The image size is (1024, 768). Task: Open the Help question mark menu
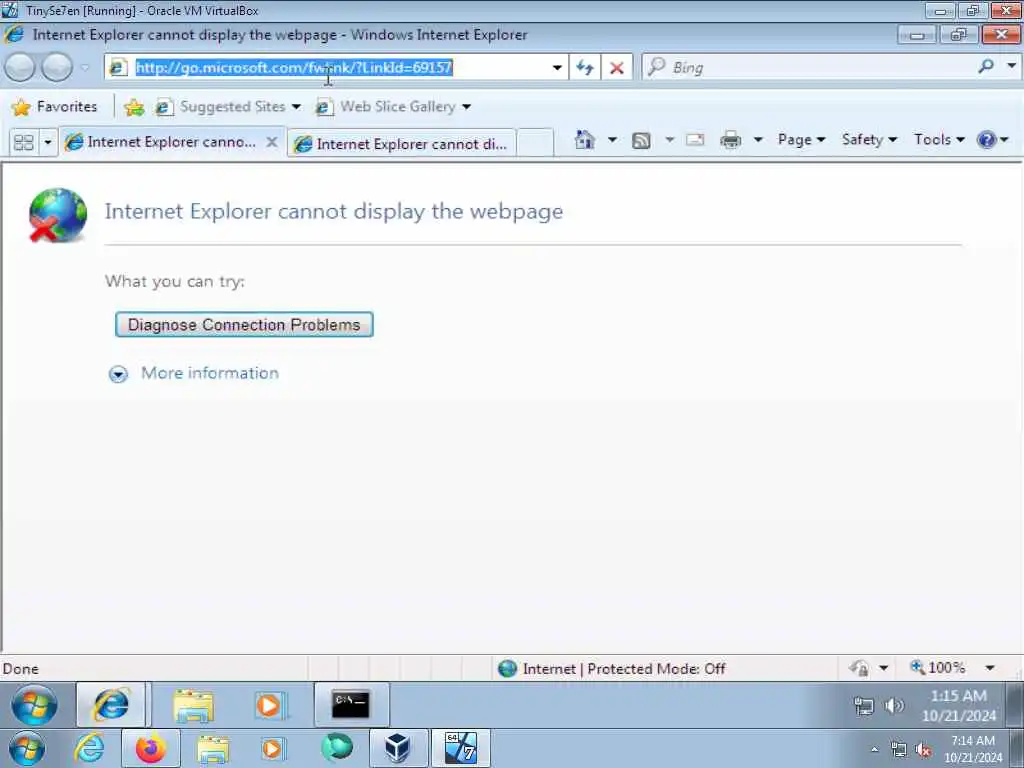[992, 140]
